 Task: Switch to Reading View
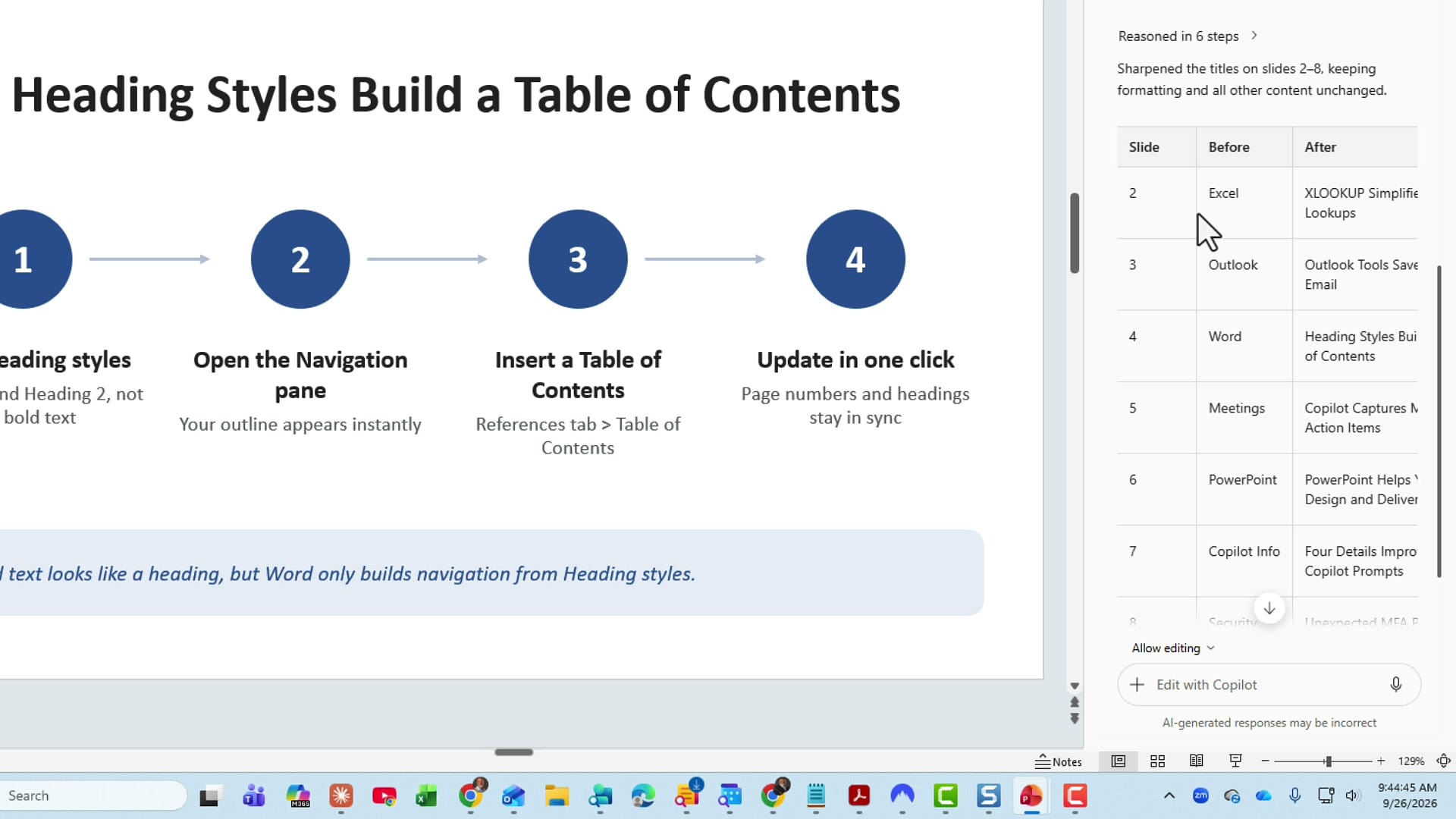(x=1196, y=761)
